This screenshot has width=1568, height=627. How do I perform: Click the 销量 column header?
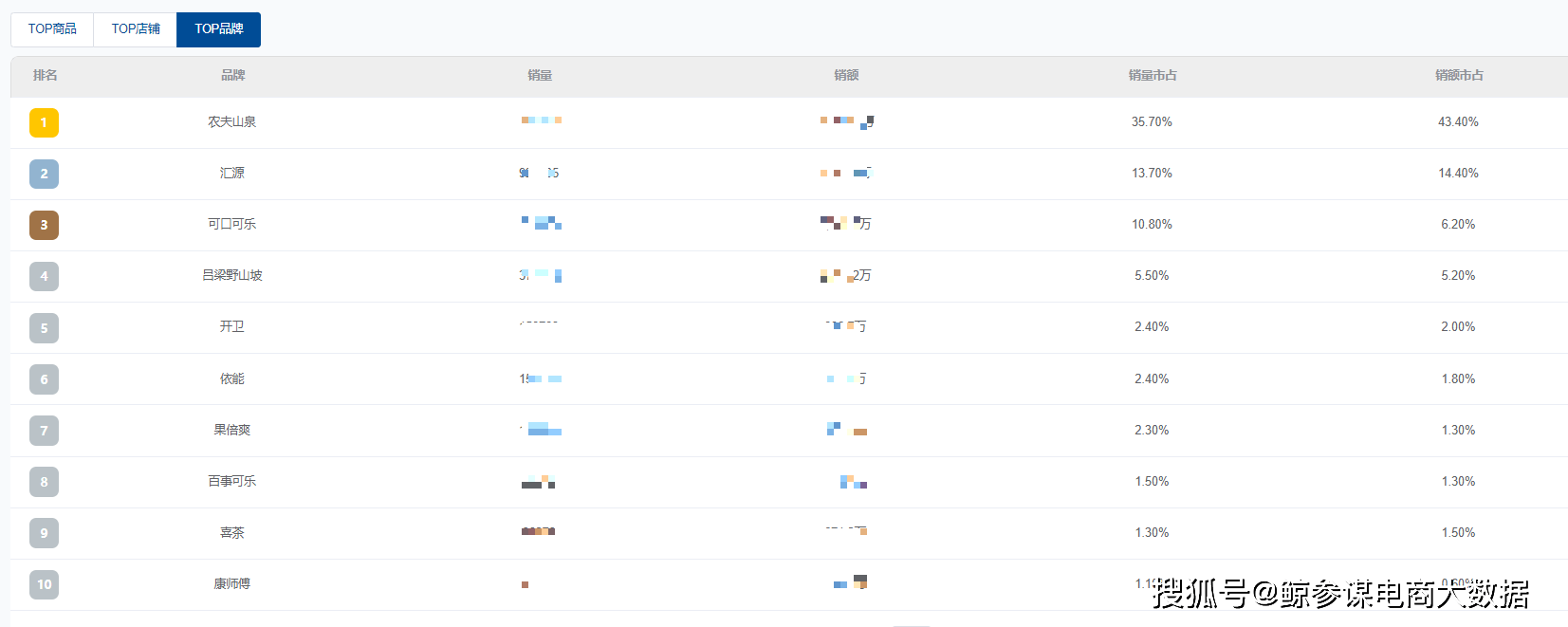(x=540, y=75)
